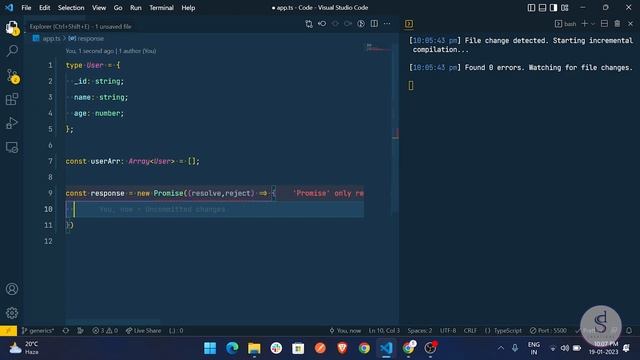This screenshot has height=360, width=640.
Task: Open Run and Debug view
Action: (x=12, y=123)
